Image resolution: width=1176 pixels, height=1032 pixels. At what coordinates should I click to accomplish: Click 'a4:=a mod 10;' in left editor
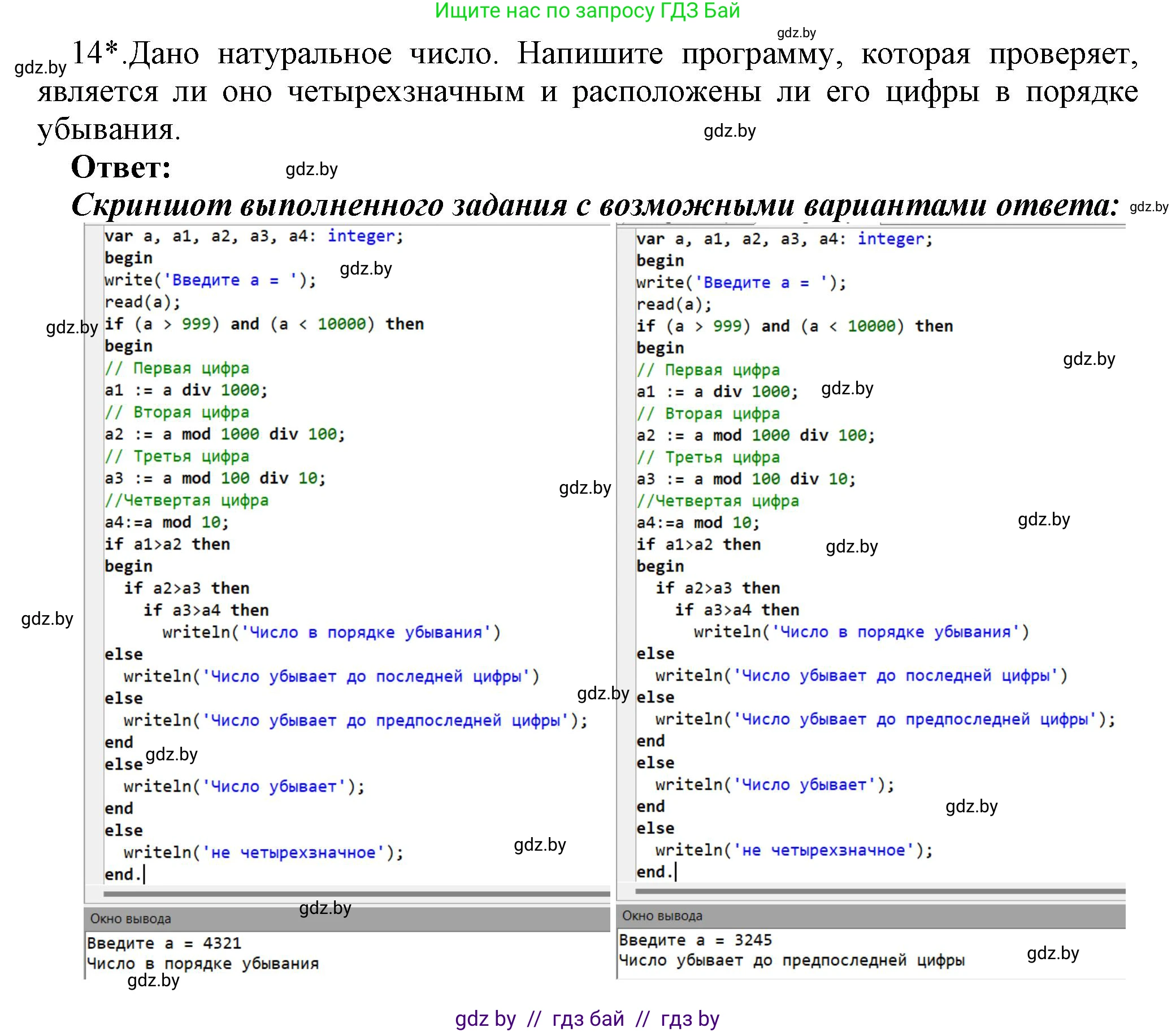coord(167,522)
